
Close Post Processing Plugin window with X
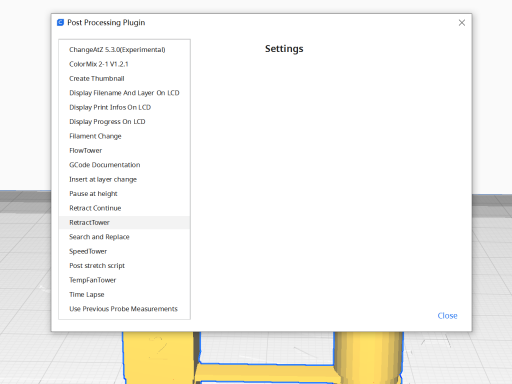[462, 23]
